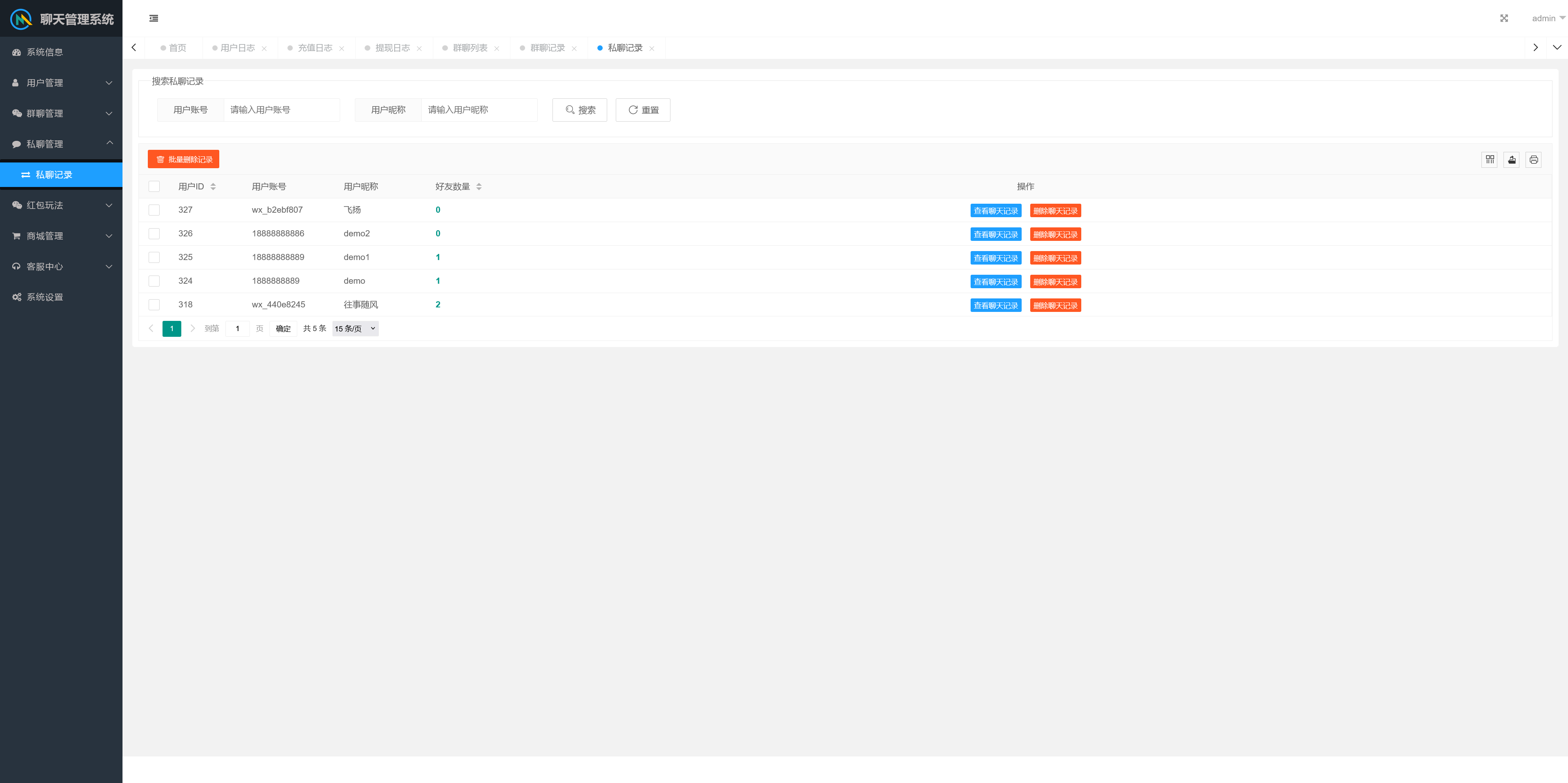
Task: Open the column filter grid icon
Action: [1490, 159]
